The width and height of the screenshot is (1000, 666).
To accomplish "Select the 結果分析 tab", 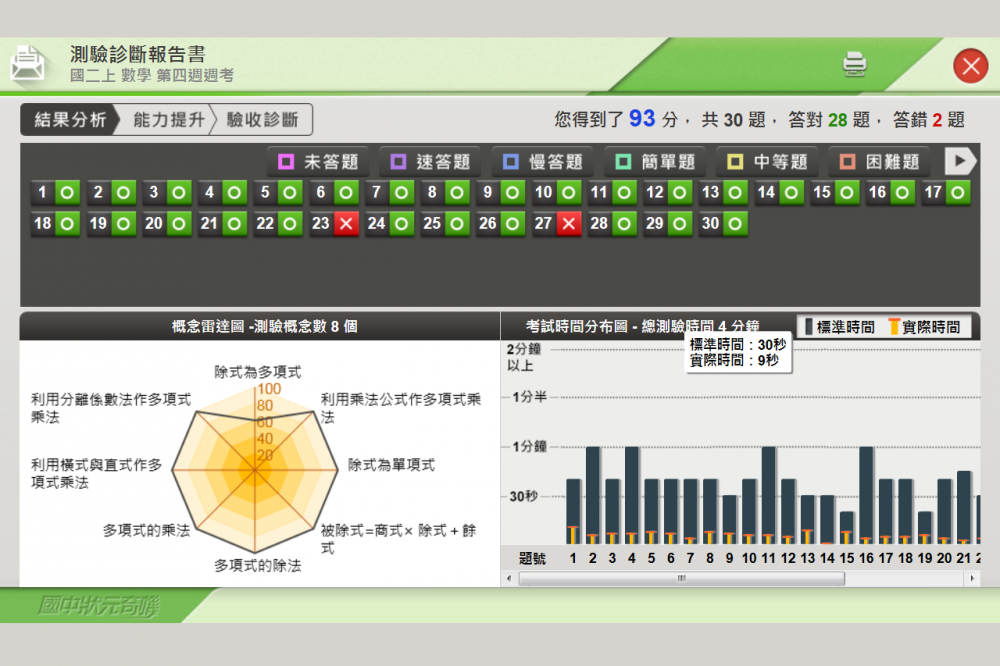I will coord(69,120).
